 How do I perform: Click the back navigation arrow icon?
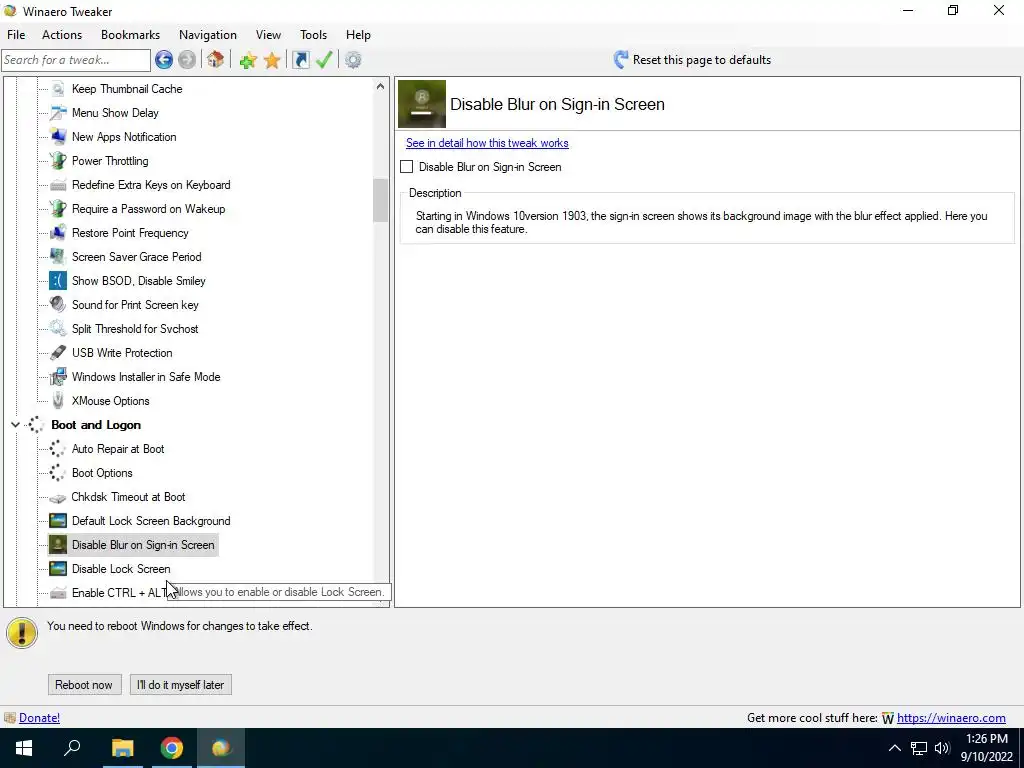point(164,60)
